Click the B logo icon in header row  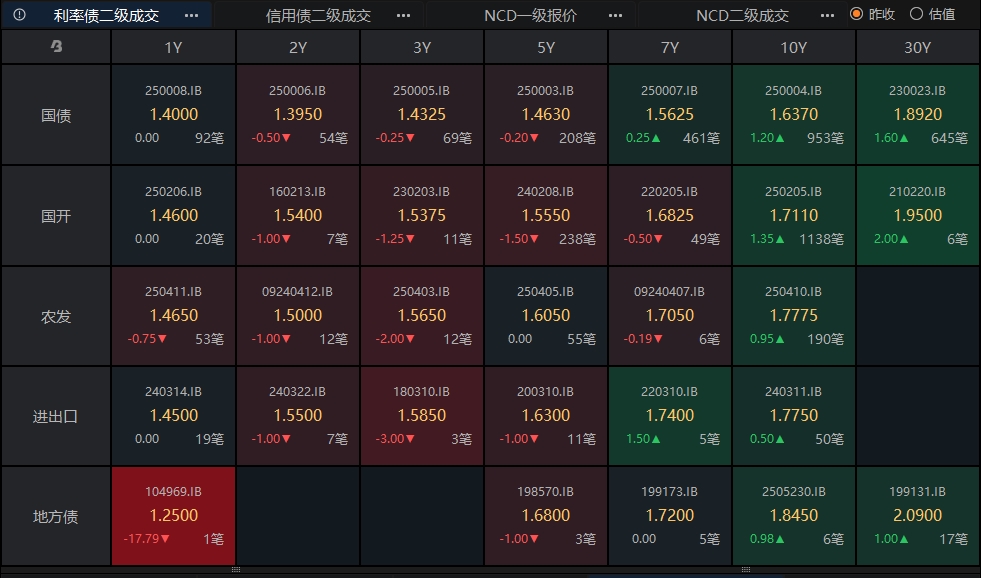coord(56,46)
